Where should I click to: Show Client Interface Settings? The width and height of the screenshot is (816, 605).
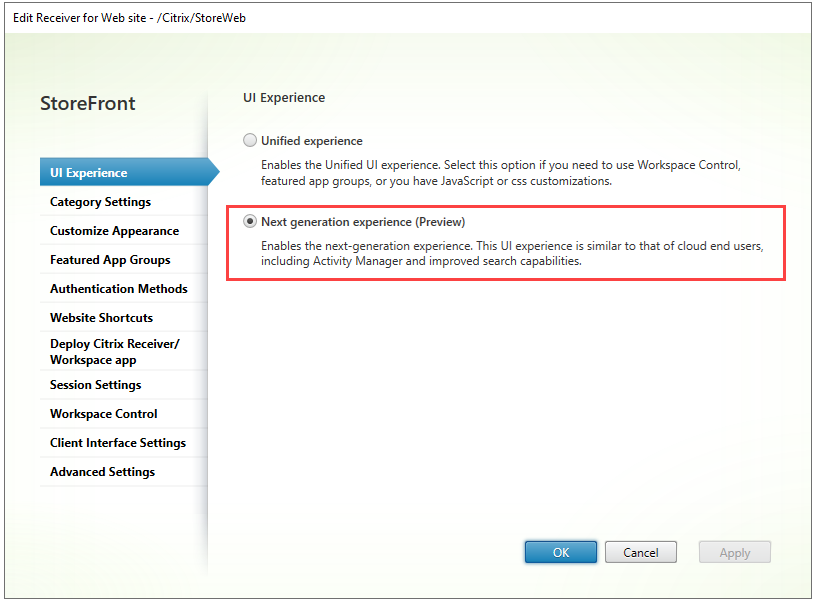pyautogui.click(x=117, y=443)
